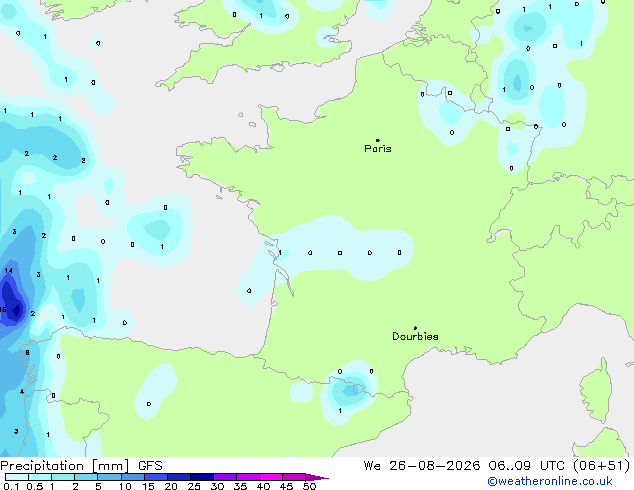Viewport: 634px width, 490px height.
Task: Pick the 20–25 mm legend swatch
Action: coord(178,477)
